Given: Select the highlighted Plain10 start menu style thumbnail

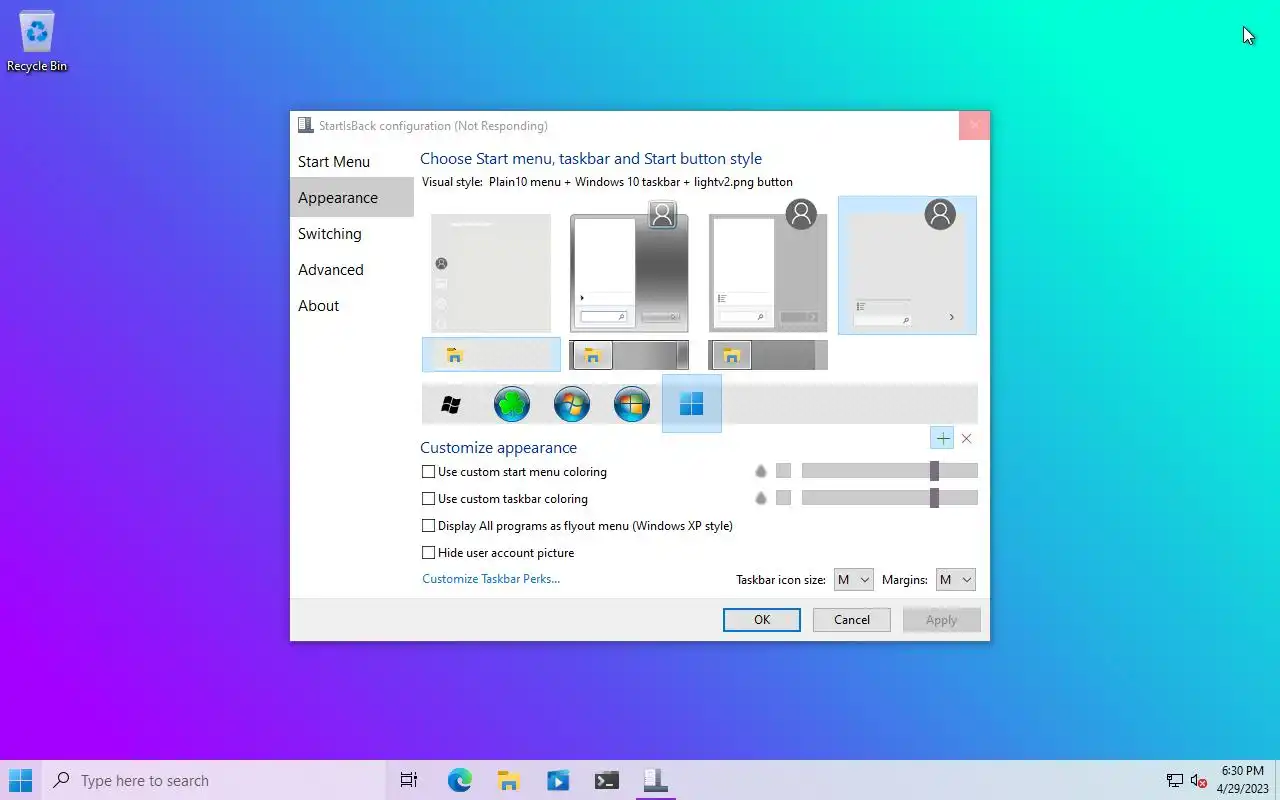Looking at the screenshot, I should [907, 265].
